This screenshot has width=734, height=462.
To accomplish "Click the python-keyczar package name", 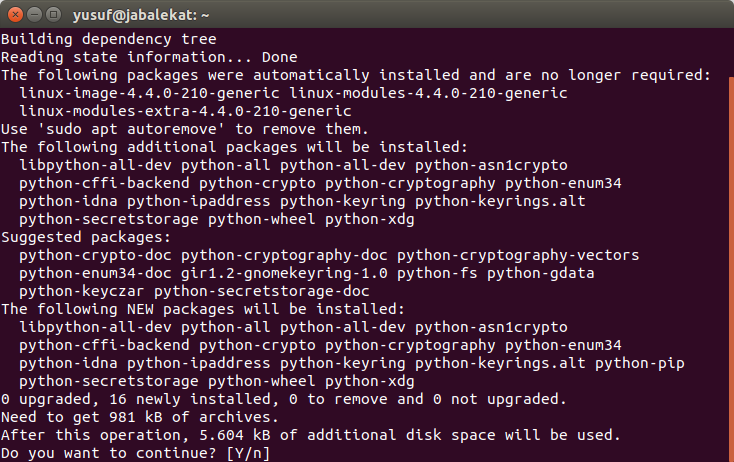I will 82,291.
